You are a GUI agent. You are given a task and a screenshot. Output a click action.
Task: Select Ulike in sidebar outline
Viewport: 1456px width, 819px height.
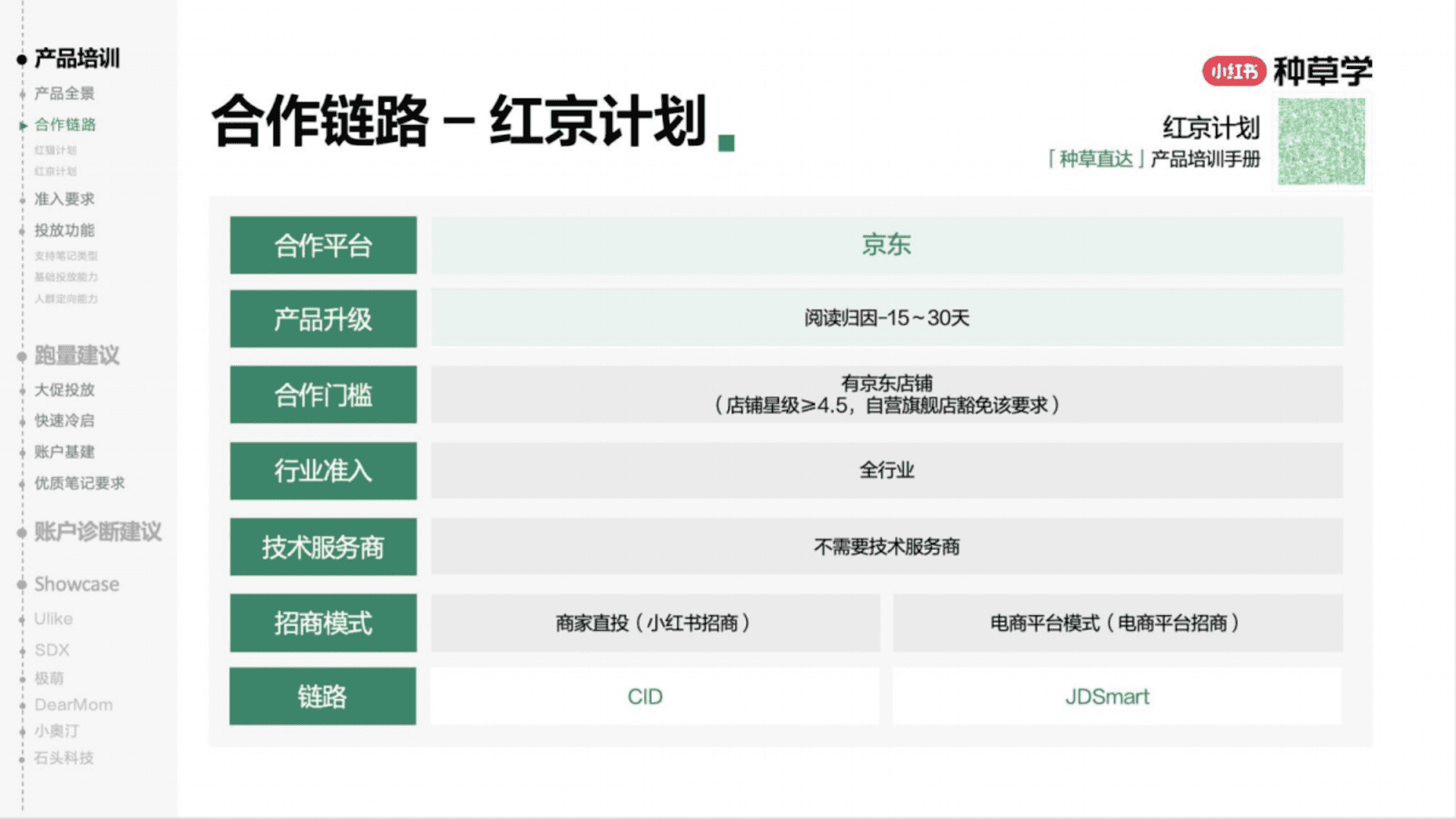53,619
